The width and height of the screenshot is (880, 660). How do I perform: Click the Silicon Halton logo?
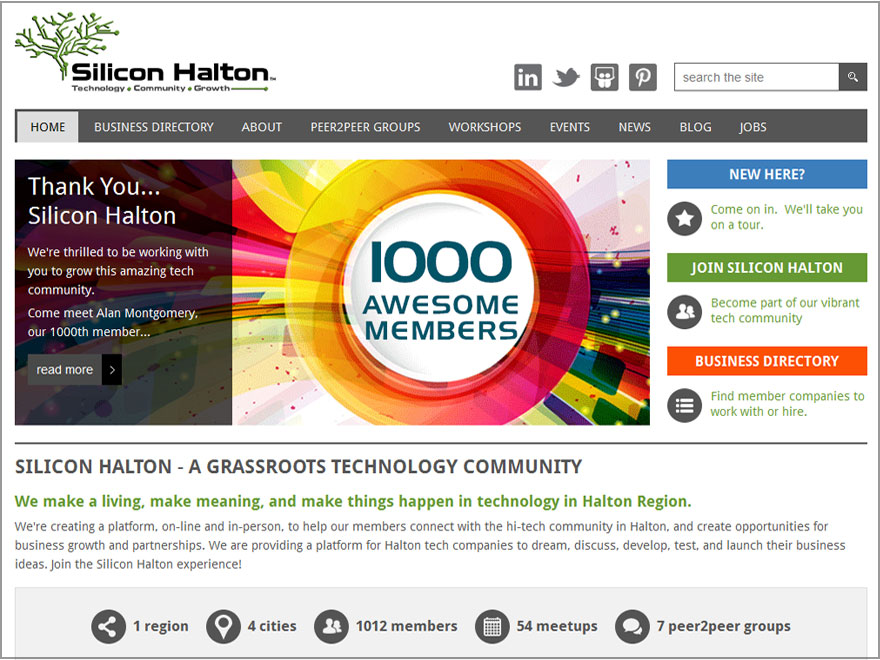[x=145, y=56]
